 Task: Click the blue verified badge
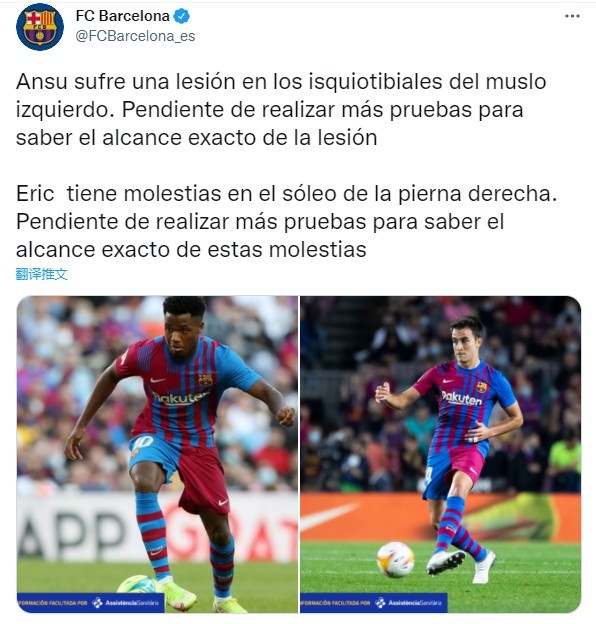182,16
